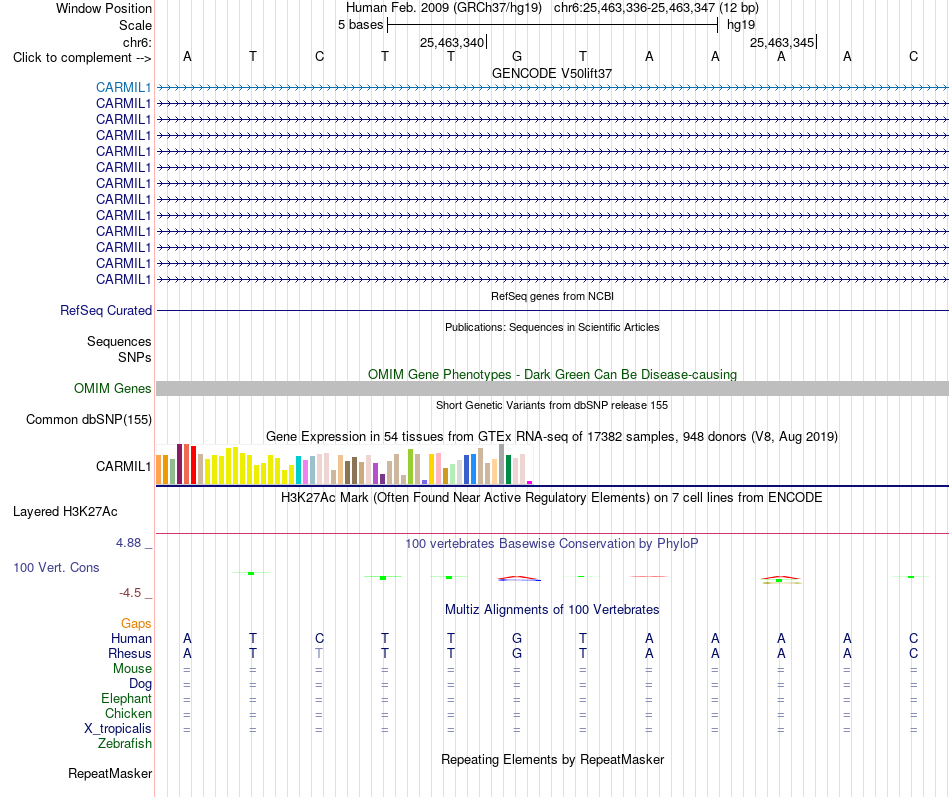
Task: Click the '5 bases' scale bar label
Action: [x=360, y=25]
